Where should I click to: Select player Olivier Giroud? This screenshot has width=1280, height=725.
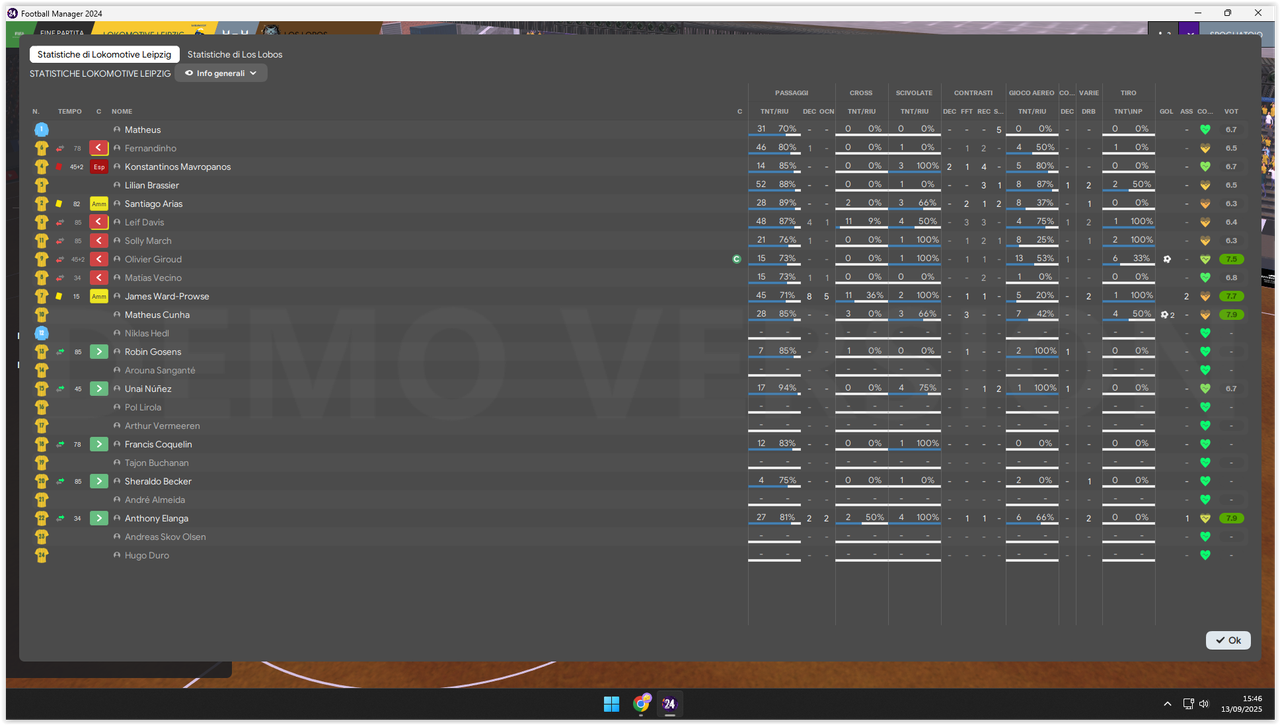153,259
